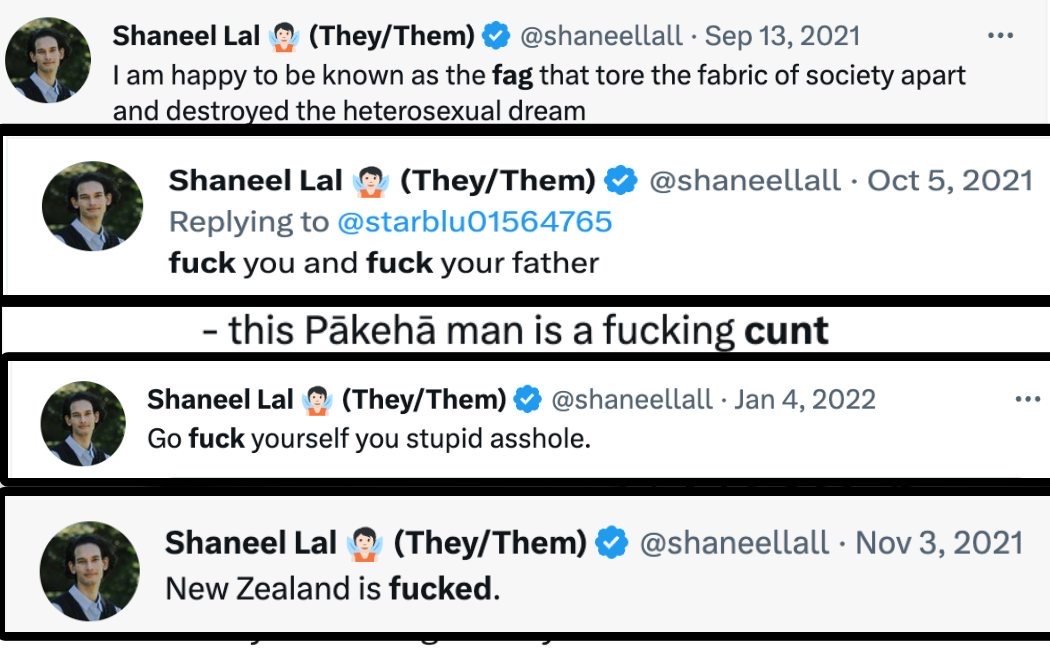The height and width of the screenshot is (656, 1050).
Task: Open the tweet text beginning with "New Zealand is"
Action: [x=332, y=588]
